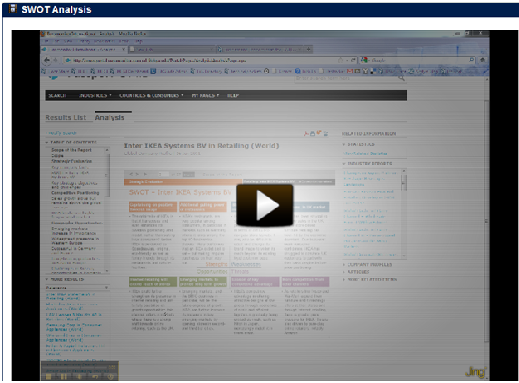Click the new tab plus icon
Screen dimensions: 519x383
point(309,49)
